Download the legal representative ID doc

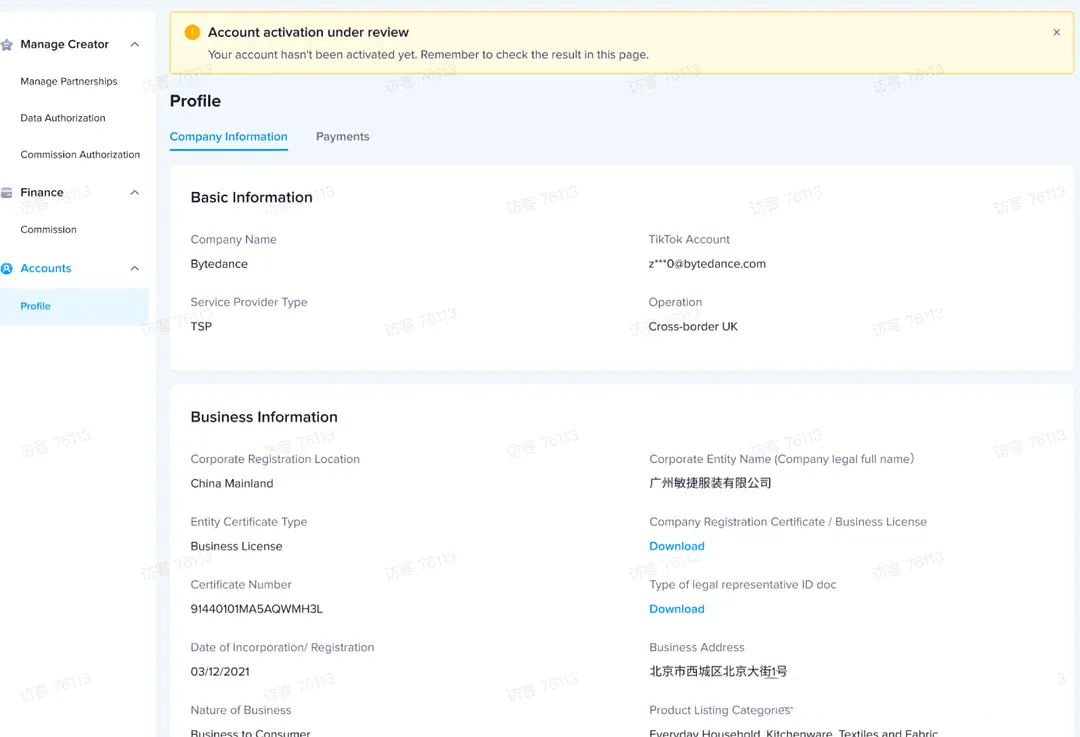(x=676, y=609)
